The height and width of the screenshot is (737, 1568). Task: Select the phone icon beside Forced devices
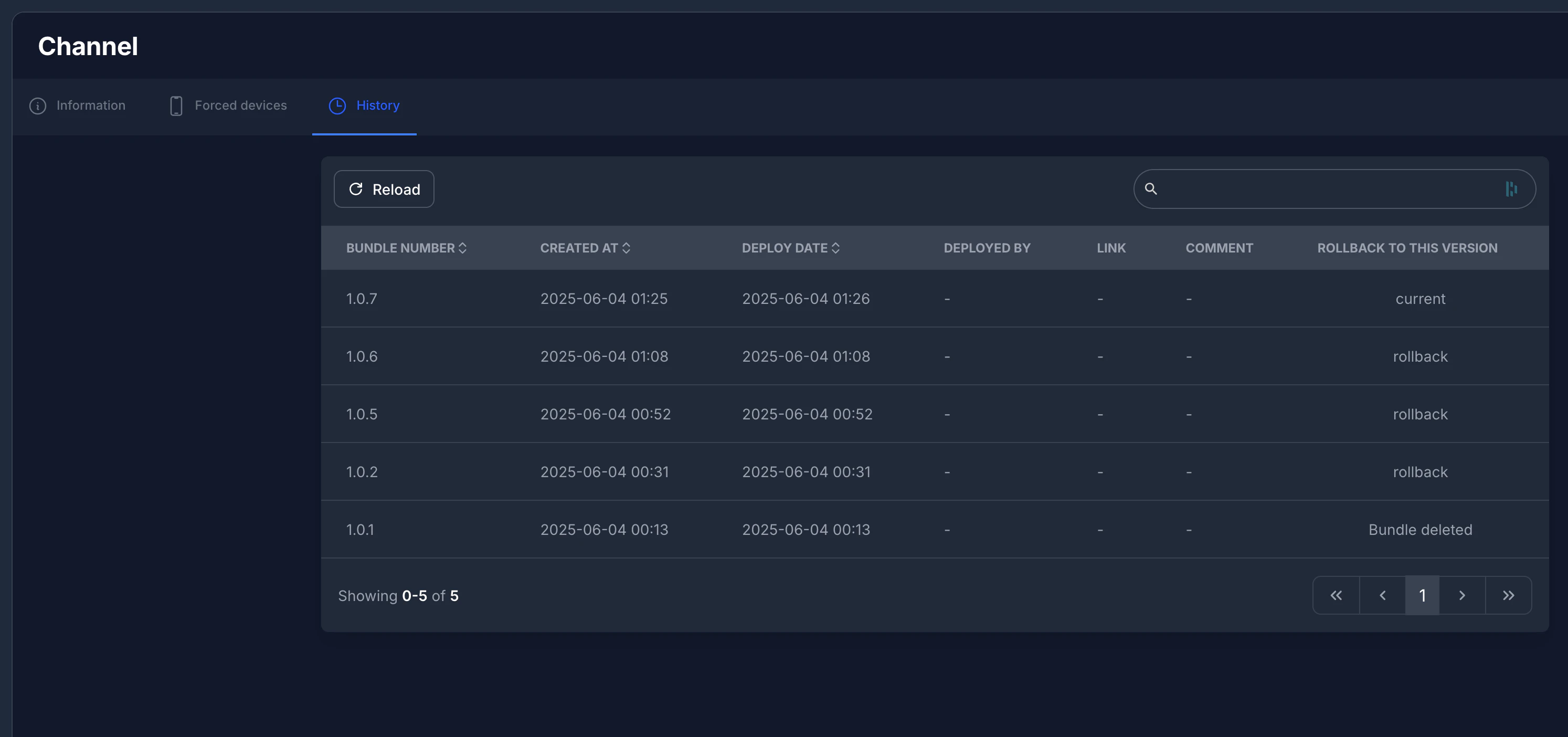click(x=175, y=106)
